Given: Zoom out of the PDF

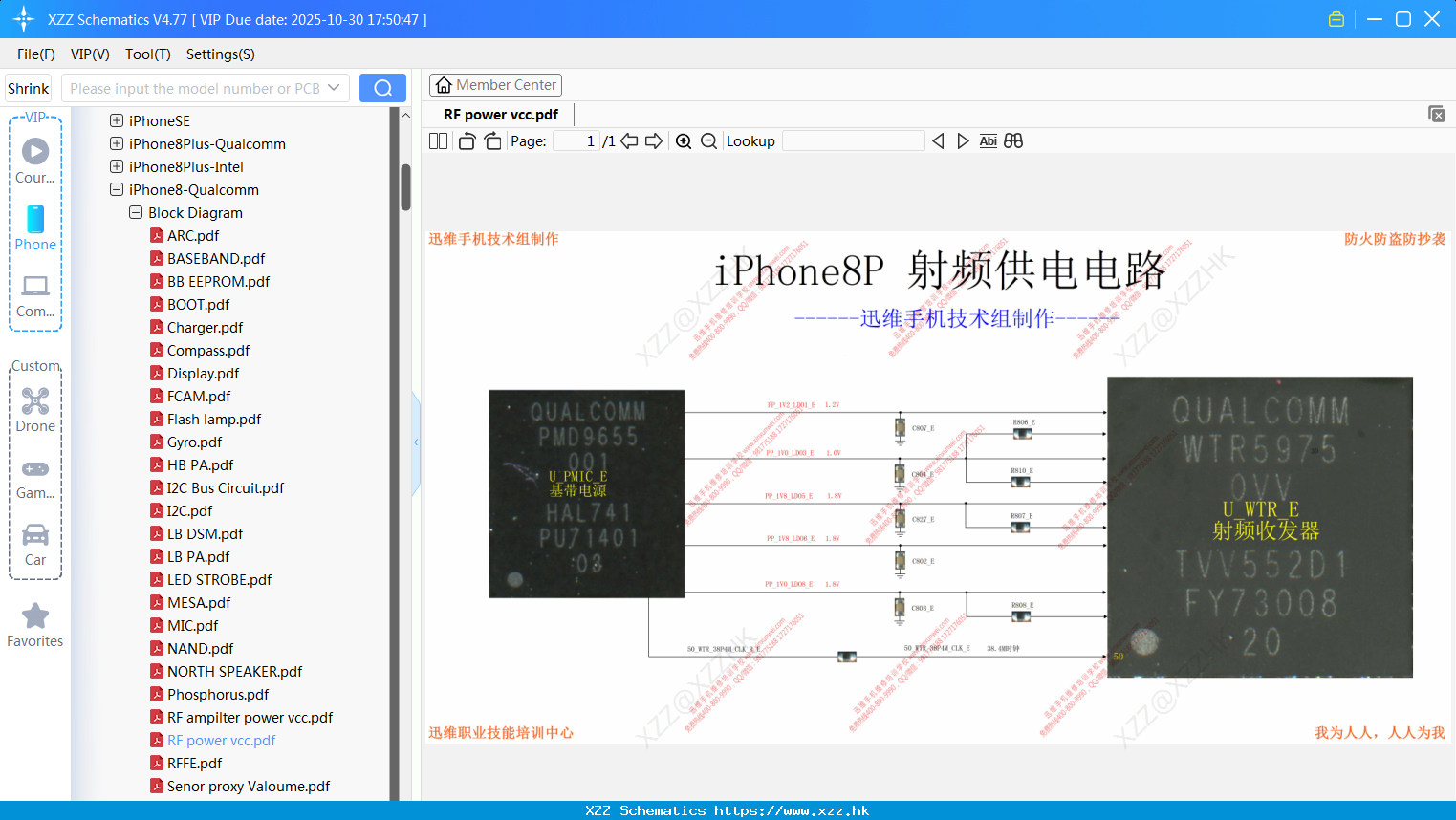Looking at the screenshot, I should tap(708, 140).
